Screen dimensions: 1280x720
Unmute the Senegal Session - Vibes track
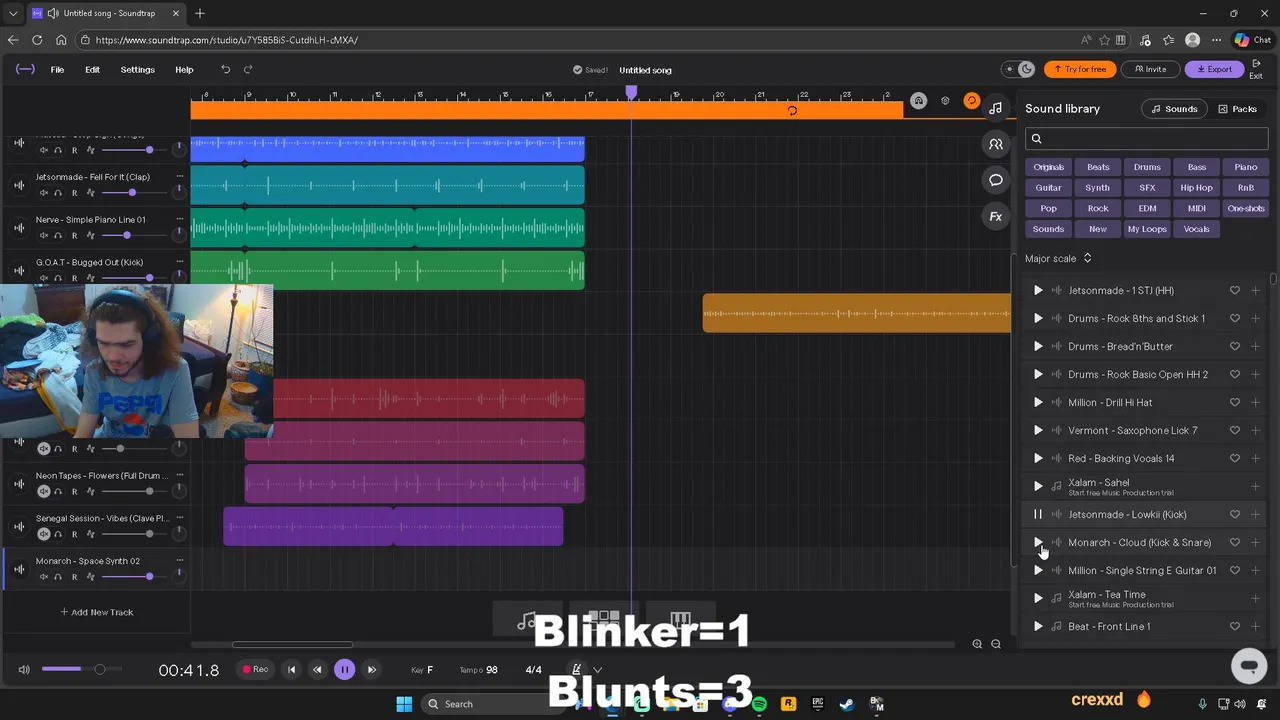44,534
